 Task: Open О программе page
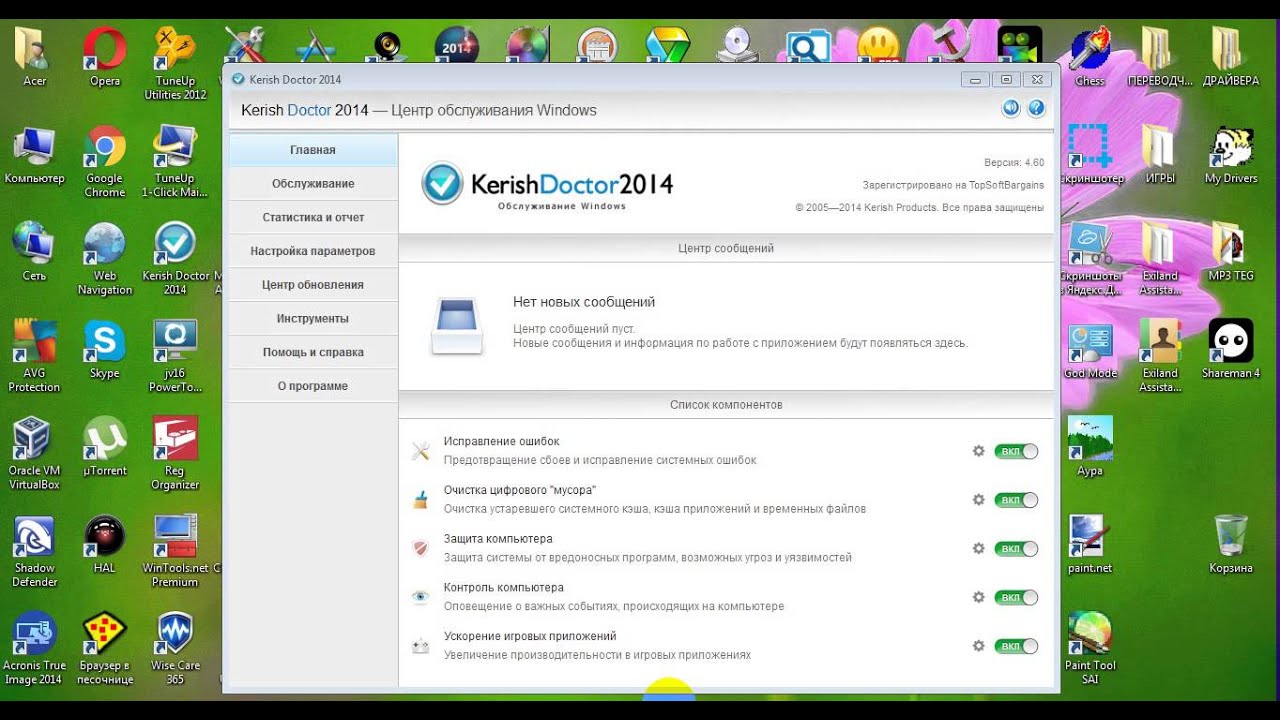[313, 386]
